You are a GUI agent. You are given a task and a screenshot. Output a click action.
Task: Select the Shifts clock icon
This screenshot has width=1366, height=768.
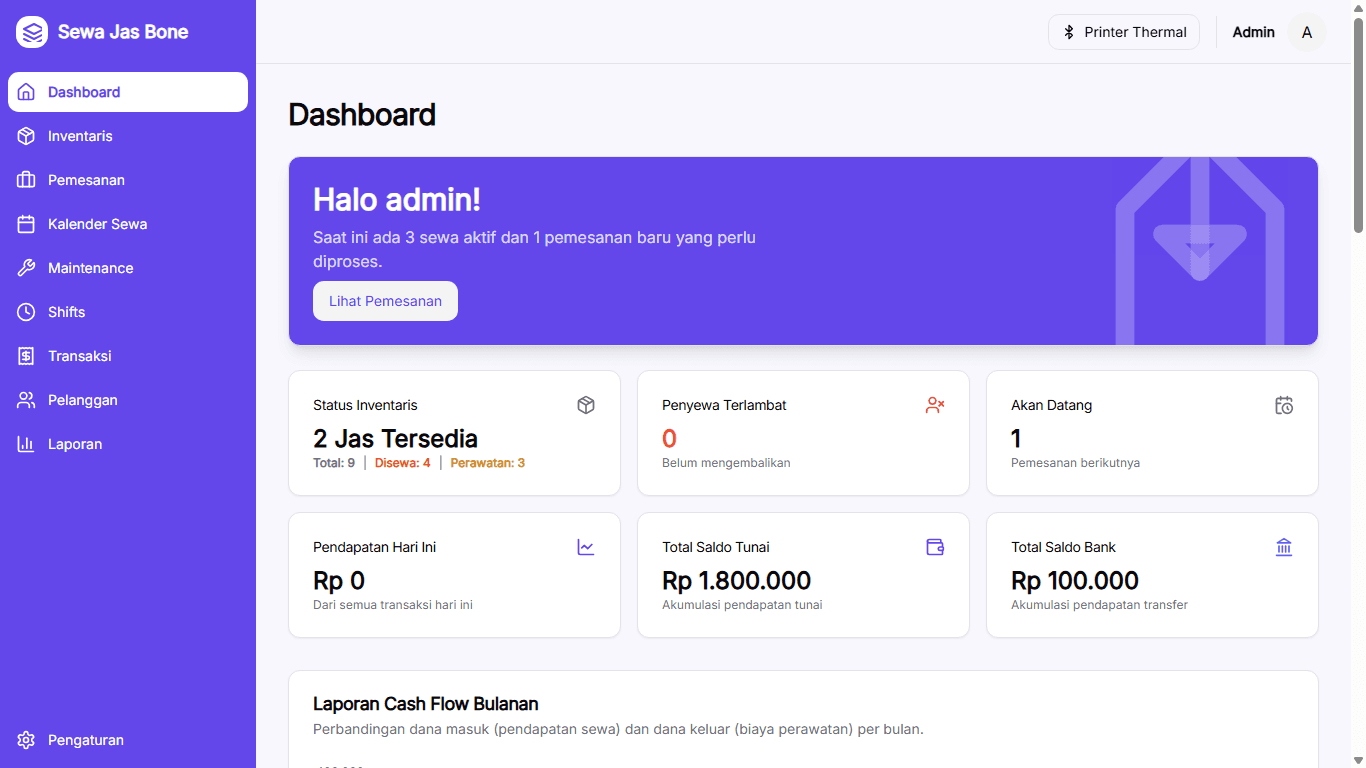click(x=27, y=311)
